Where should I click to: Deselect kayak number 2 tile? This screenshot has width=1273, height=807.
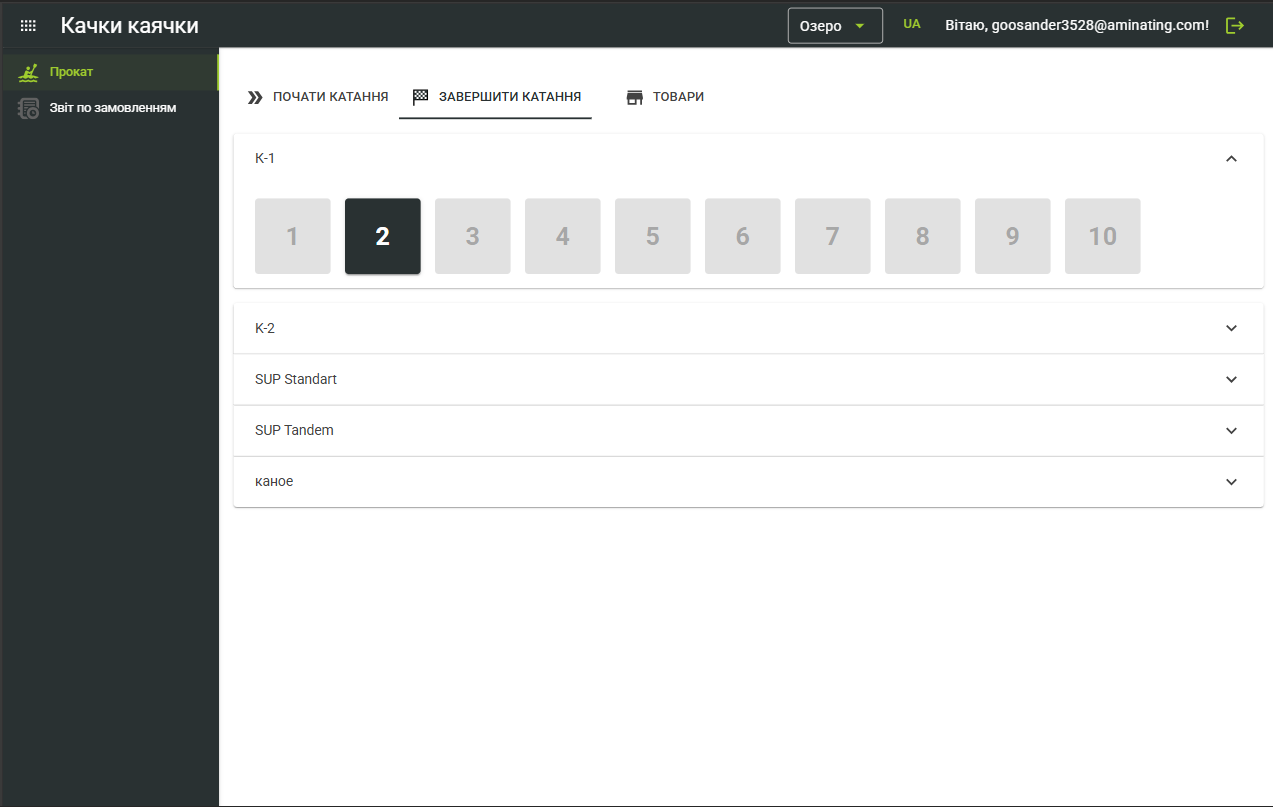pos(382,236)
